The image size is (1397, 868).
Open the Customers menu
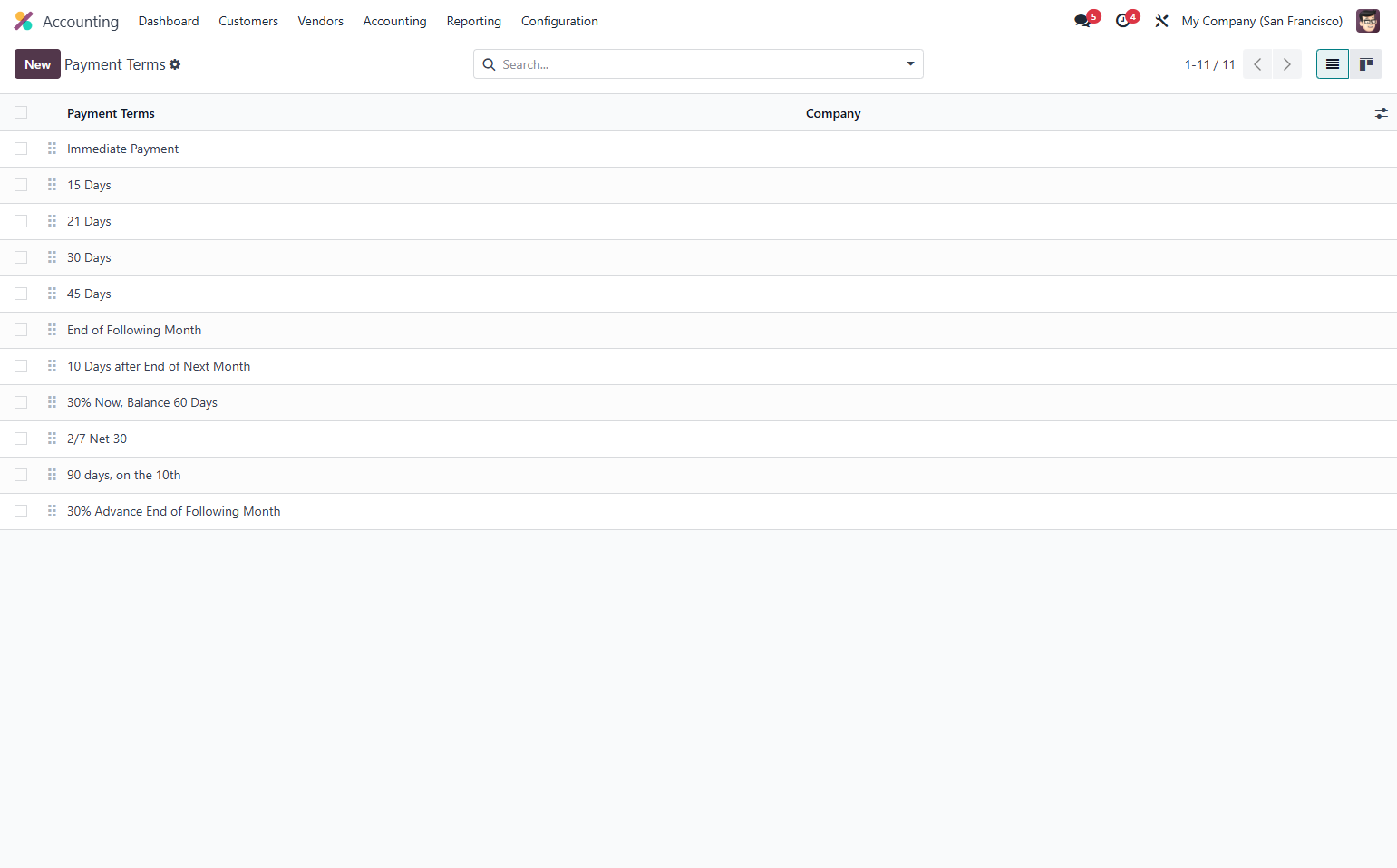248,21
